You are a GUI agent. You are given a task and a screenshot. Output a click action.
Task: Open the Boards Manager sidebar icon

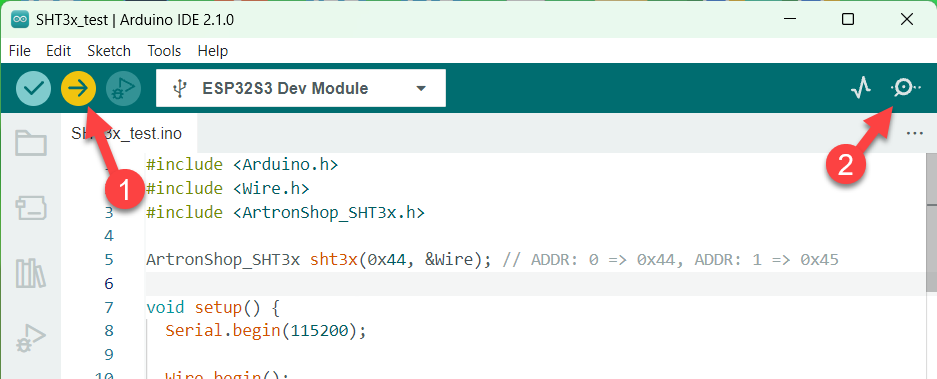point(30,208)
